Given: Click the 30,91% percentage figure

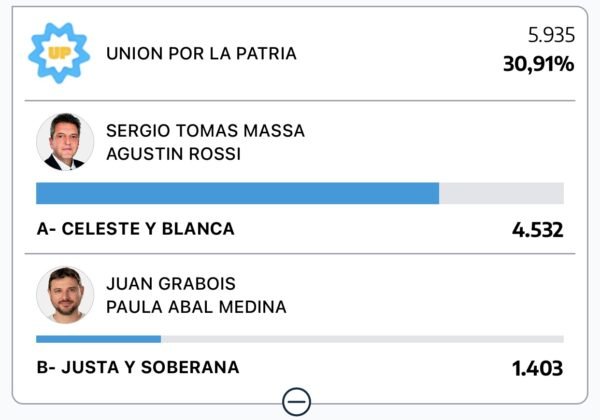Looking at the screenshot, I should coord(538,64).
